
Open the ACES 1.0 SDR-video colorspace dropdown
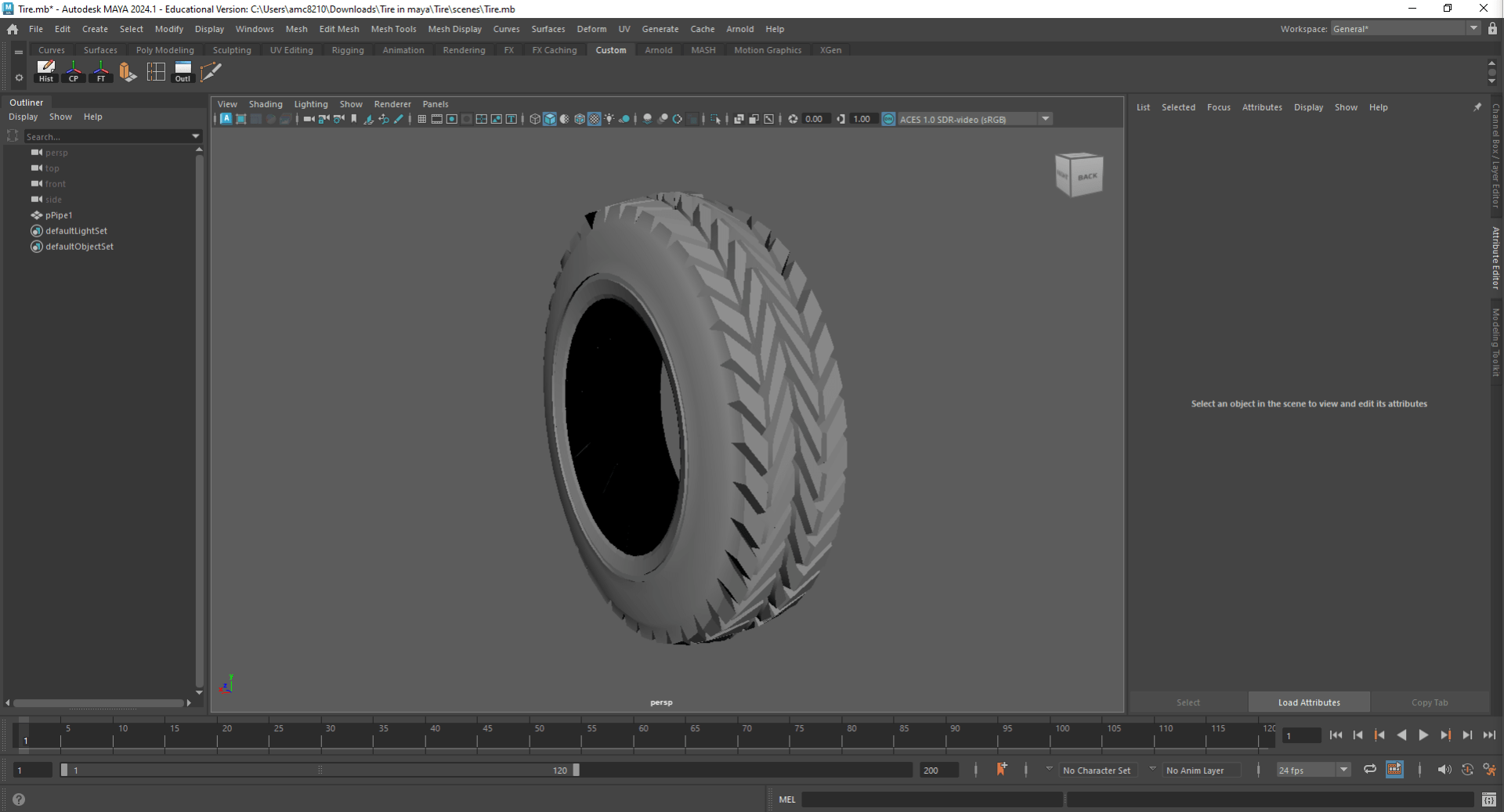point(1046,119)
